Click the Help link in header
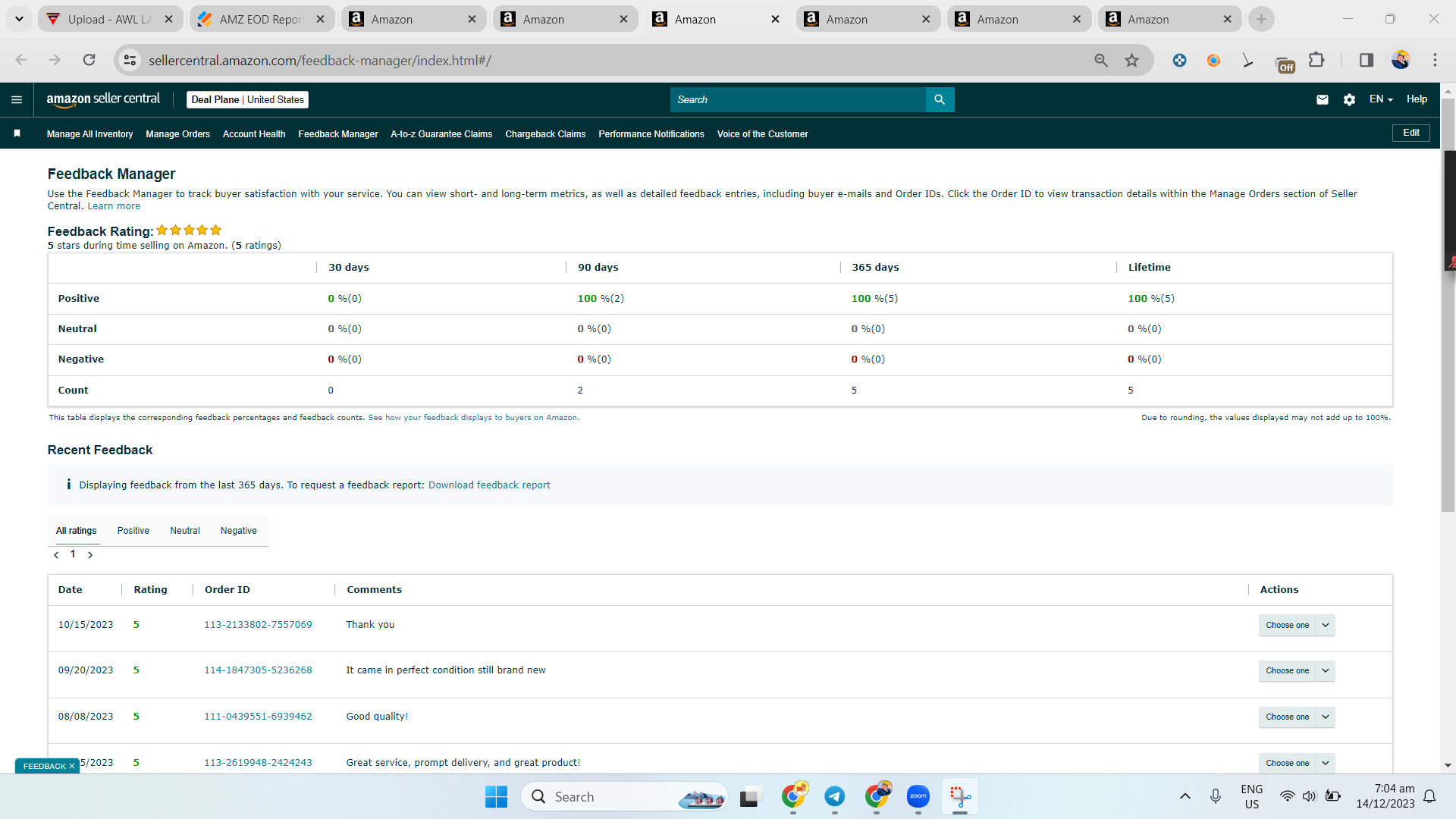This screenshot has height=819, width=1456. tap(1417, 99)
